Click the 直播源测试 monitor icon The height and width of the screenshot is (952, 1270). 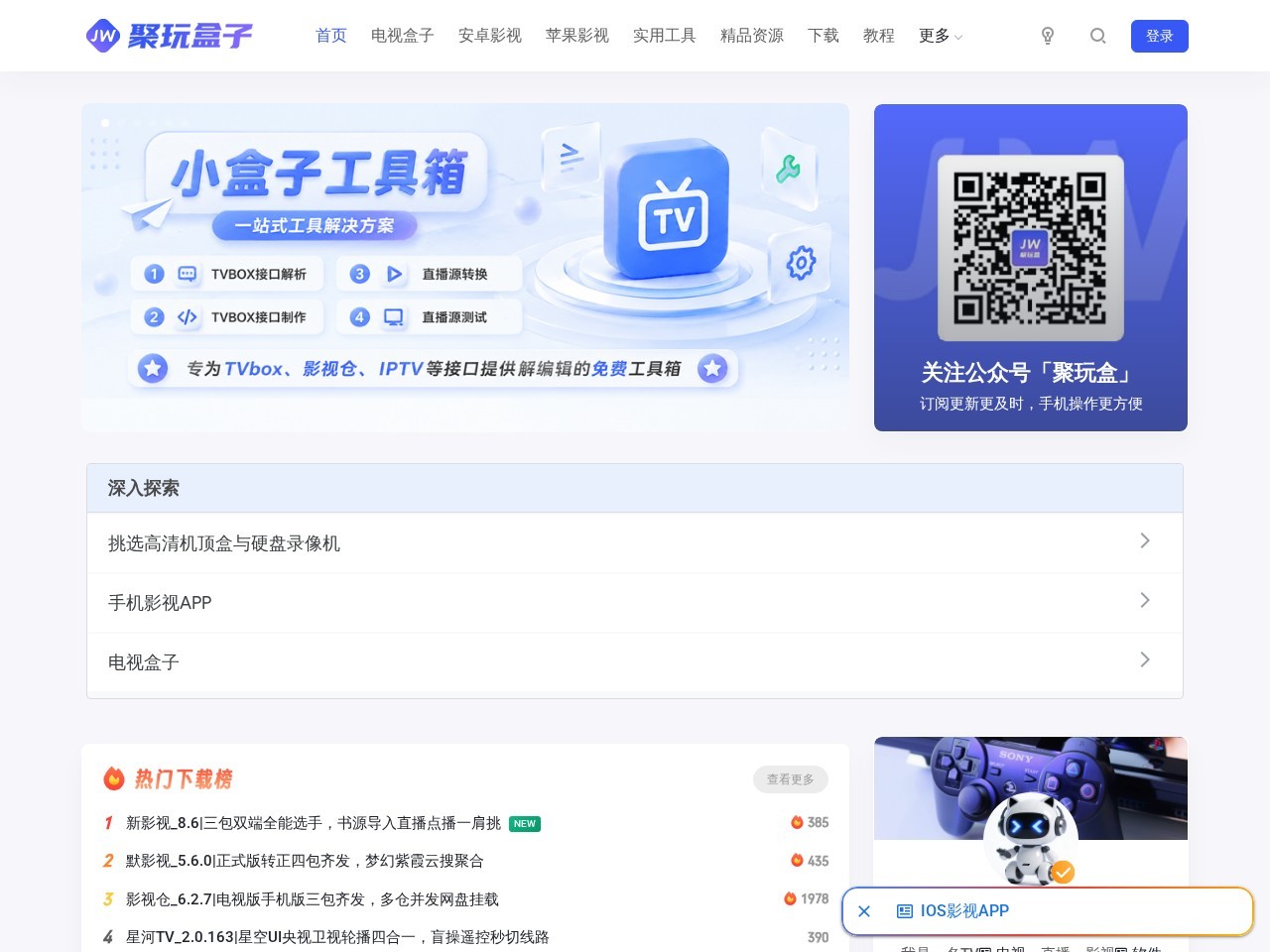(394, 317)
